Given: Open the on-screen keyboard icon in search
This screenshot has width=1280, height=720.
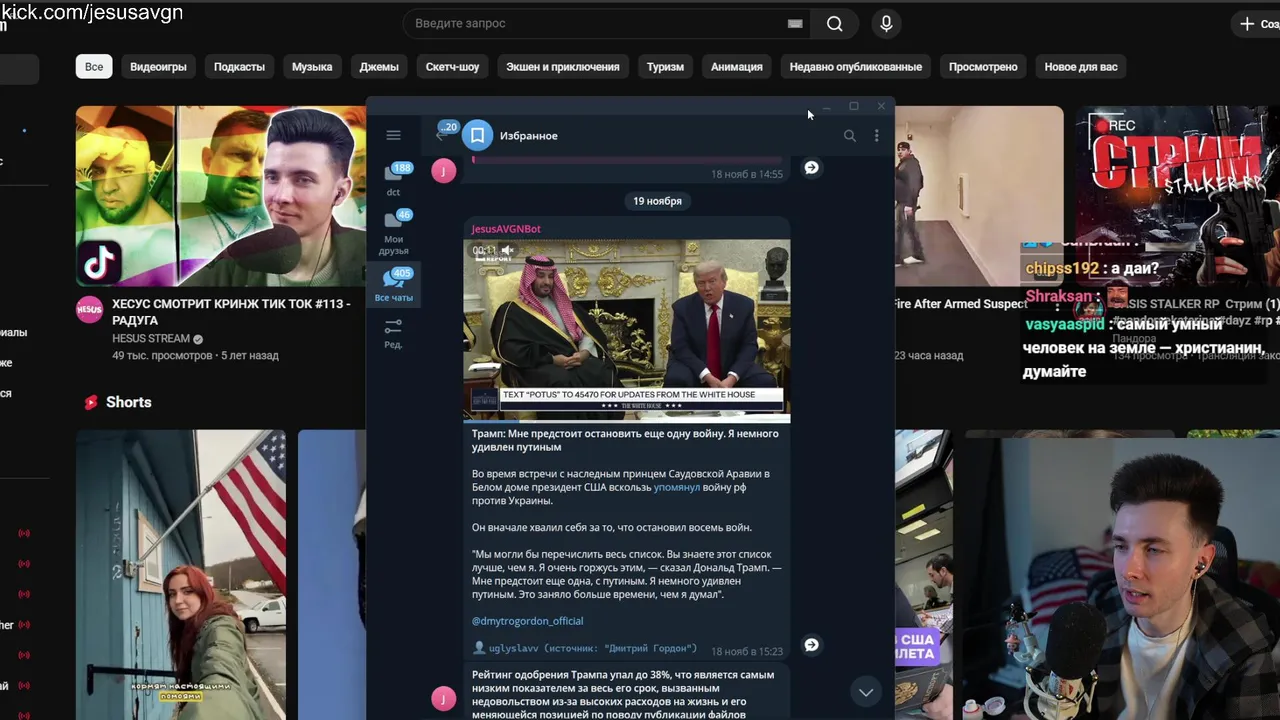Looking at the screenshot, I should [795, 23].
